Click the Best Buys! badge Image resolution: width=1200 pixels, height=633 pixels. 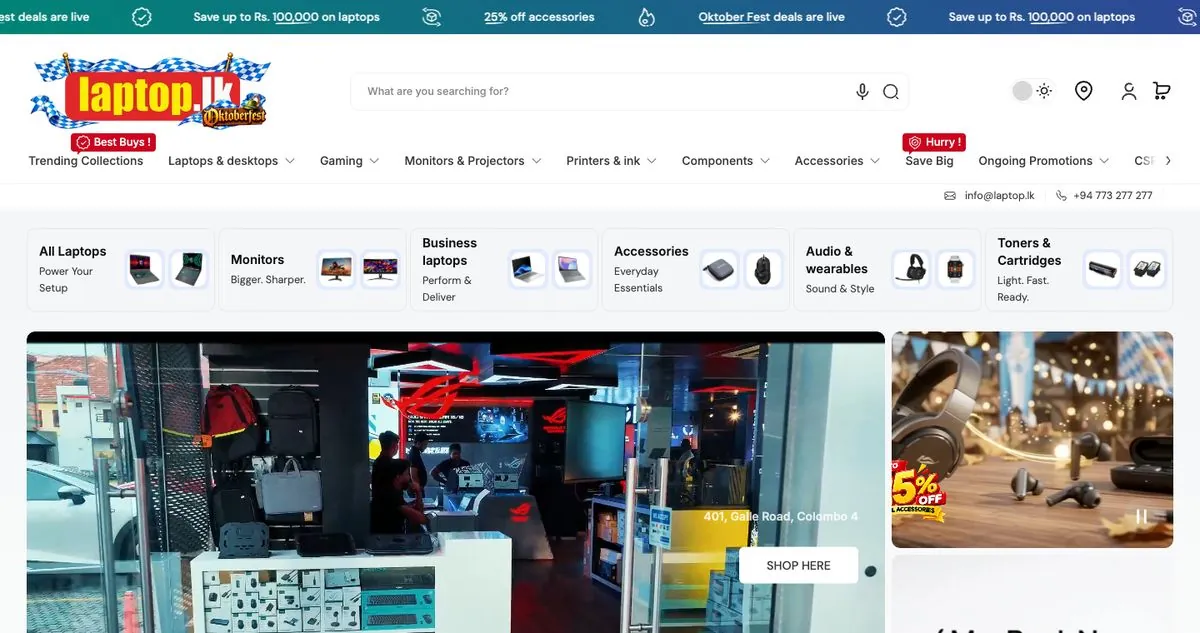click(113, 142)
